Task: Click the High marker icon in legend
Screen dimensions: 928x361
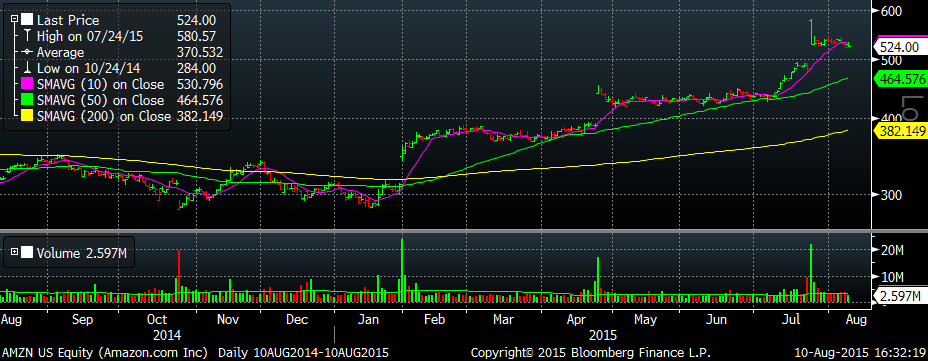Action: coord(27,36)
